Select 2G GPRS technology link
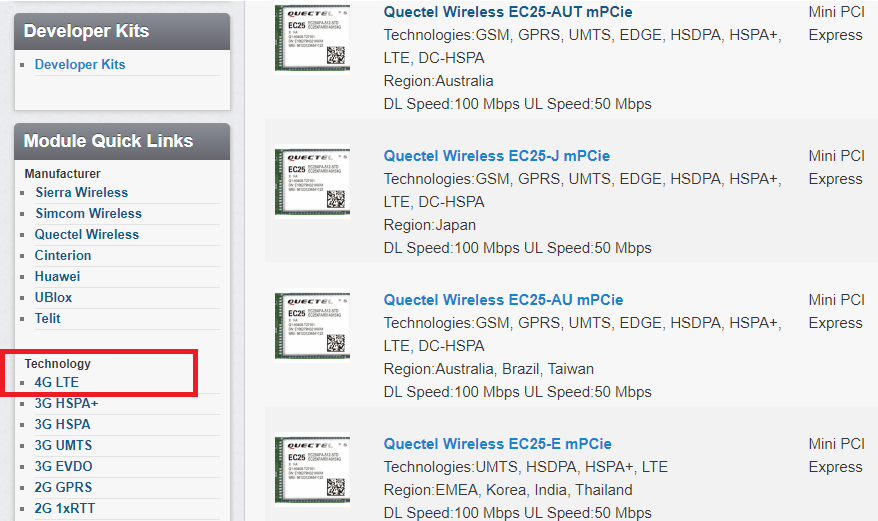Image resolution: width=878 pixels, height=521 pixels. pyautogui.click(x=63, y=487)
